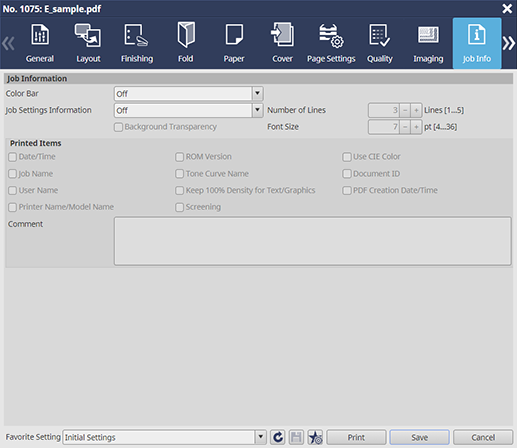Screen dimensions: 517x448
Task: Tick the ROM Version checkbox
Action: pos(180,157)
